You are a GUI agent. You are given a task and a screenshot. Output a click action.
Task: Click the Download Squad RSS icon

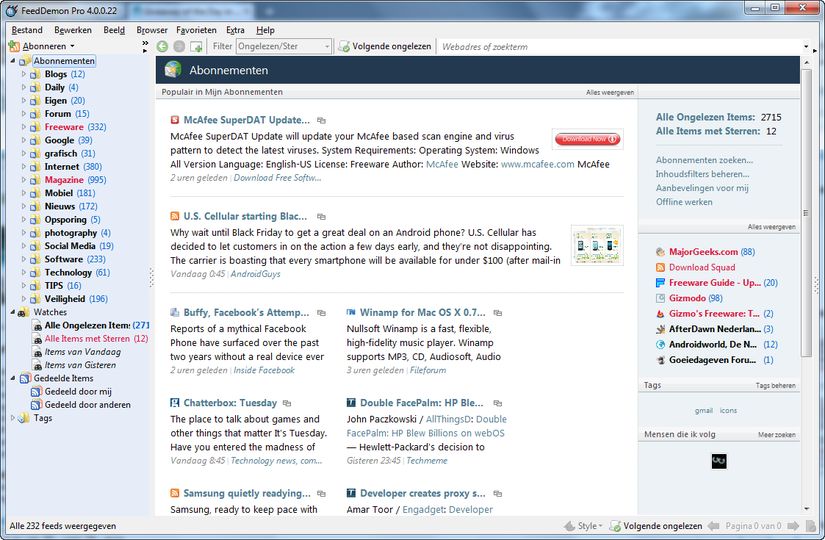click(661, 267)
